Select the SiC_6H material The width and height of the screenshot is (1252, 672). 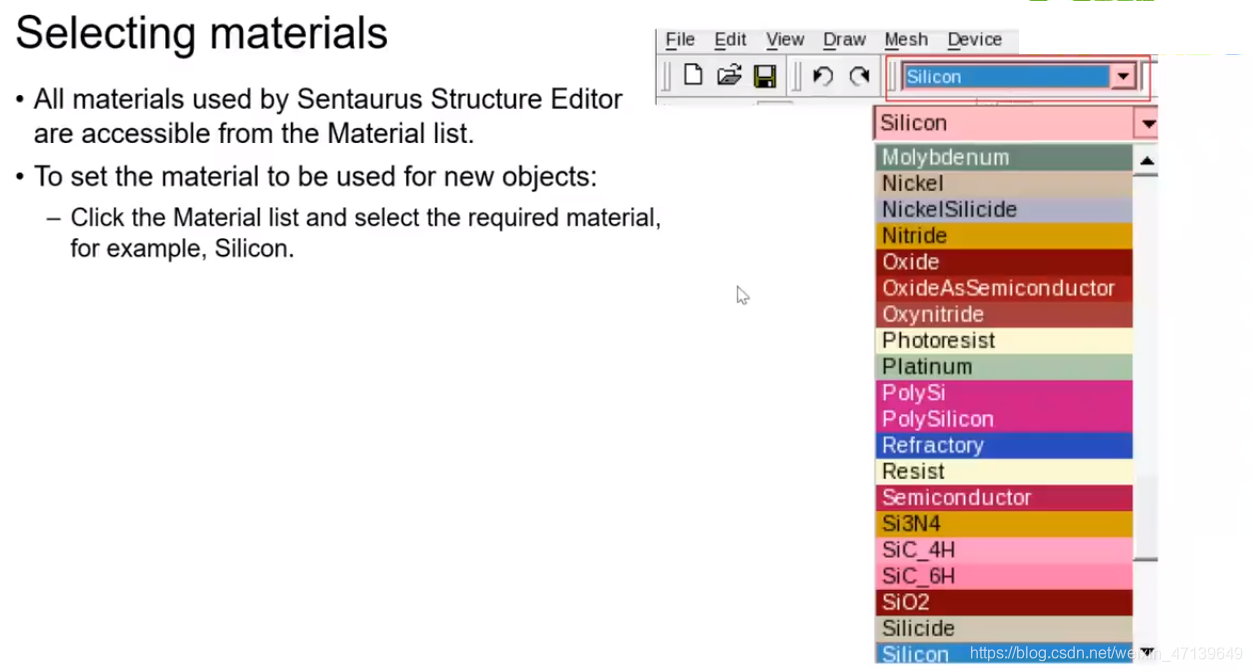(1004, 575)
